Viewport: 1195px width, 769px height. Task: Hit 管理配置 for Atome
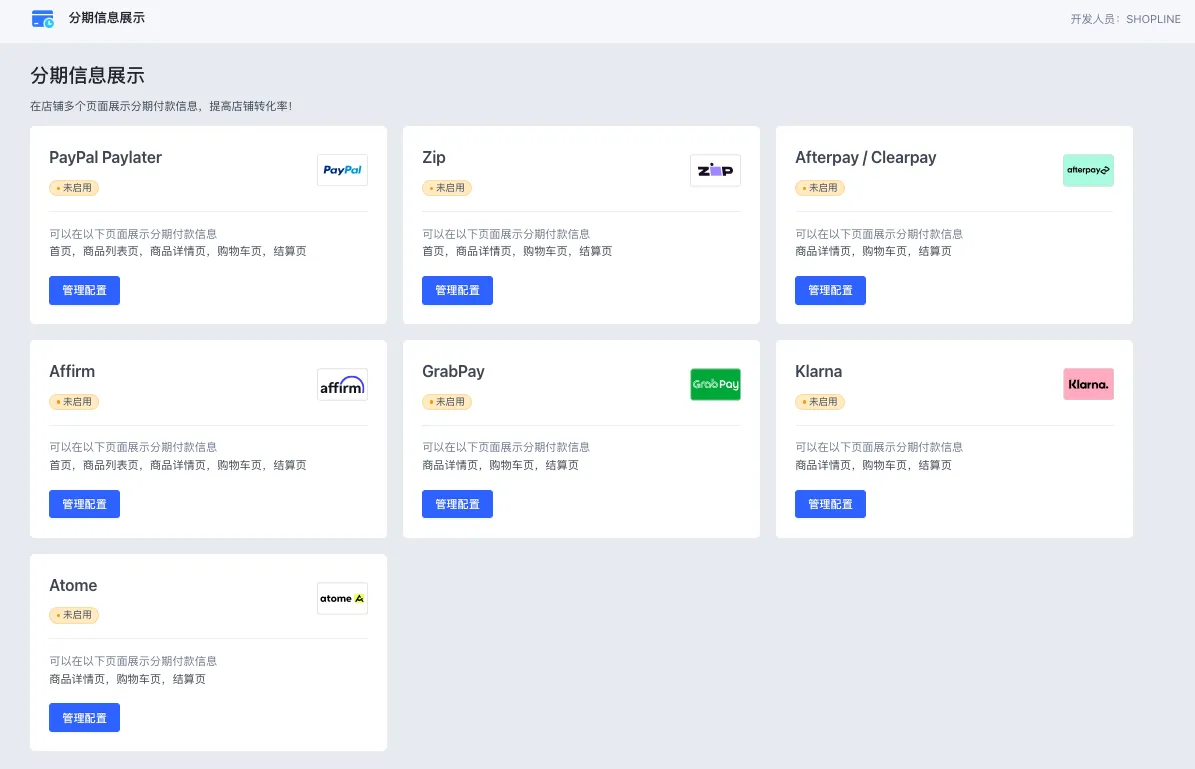click(84, 717)
